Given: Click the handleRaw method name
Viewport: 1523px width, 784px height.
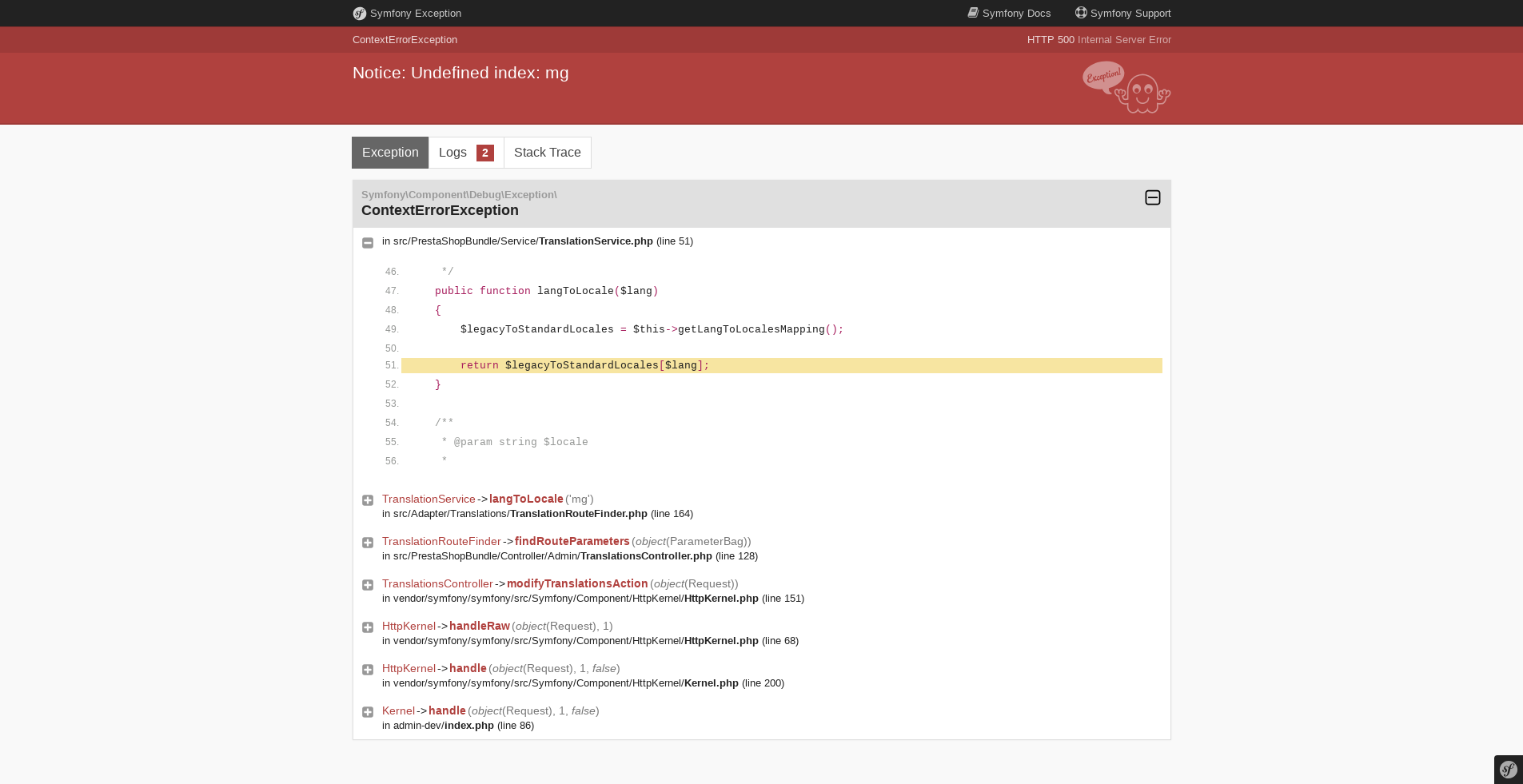Looking at the screenshot, I should click(x=480, y=626).
